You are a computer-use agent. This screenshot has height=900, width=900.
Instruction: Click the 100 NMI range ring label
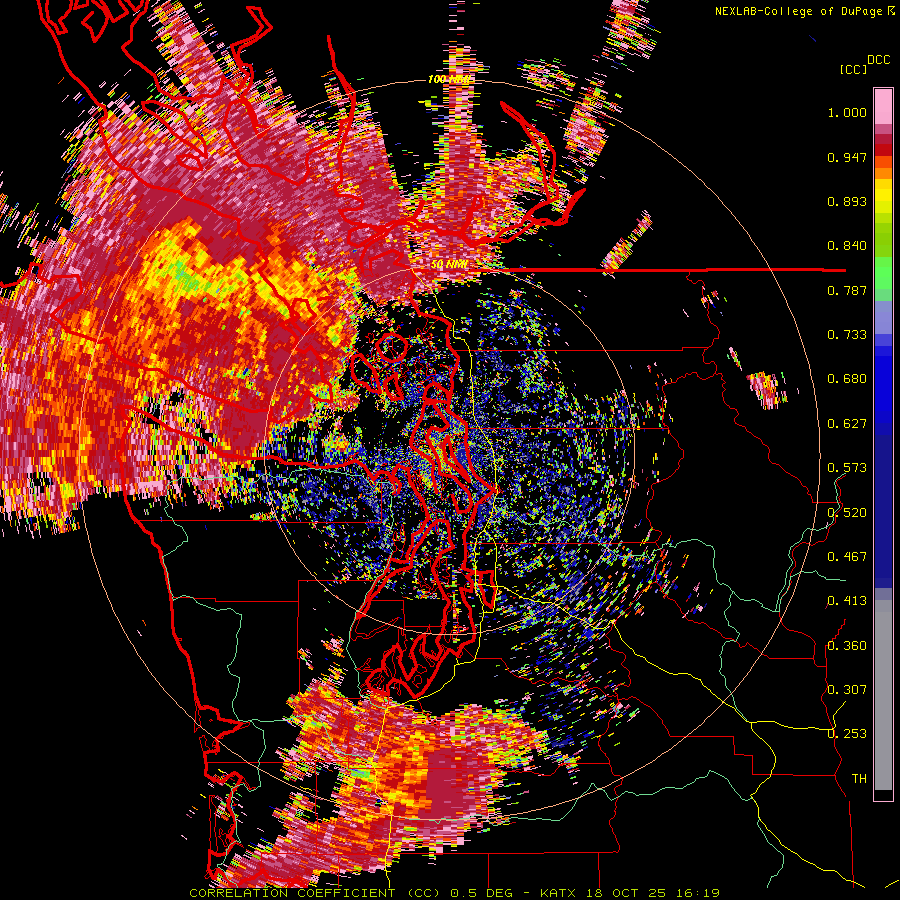[448, 79]
